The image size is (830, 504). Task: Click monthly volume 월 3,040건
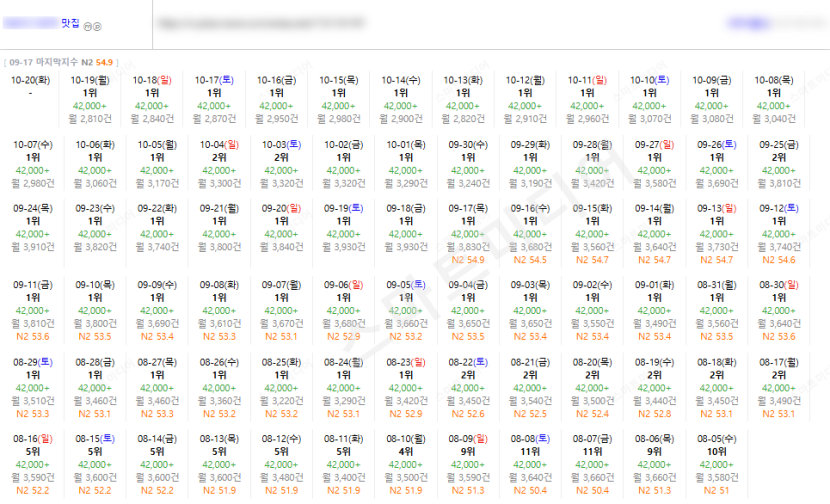point(774,119)
